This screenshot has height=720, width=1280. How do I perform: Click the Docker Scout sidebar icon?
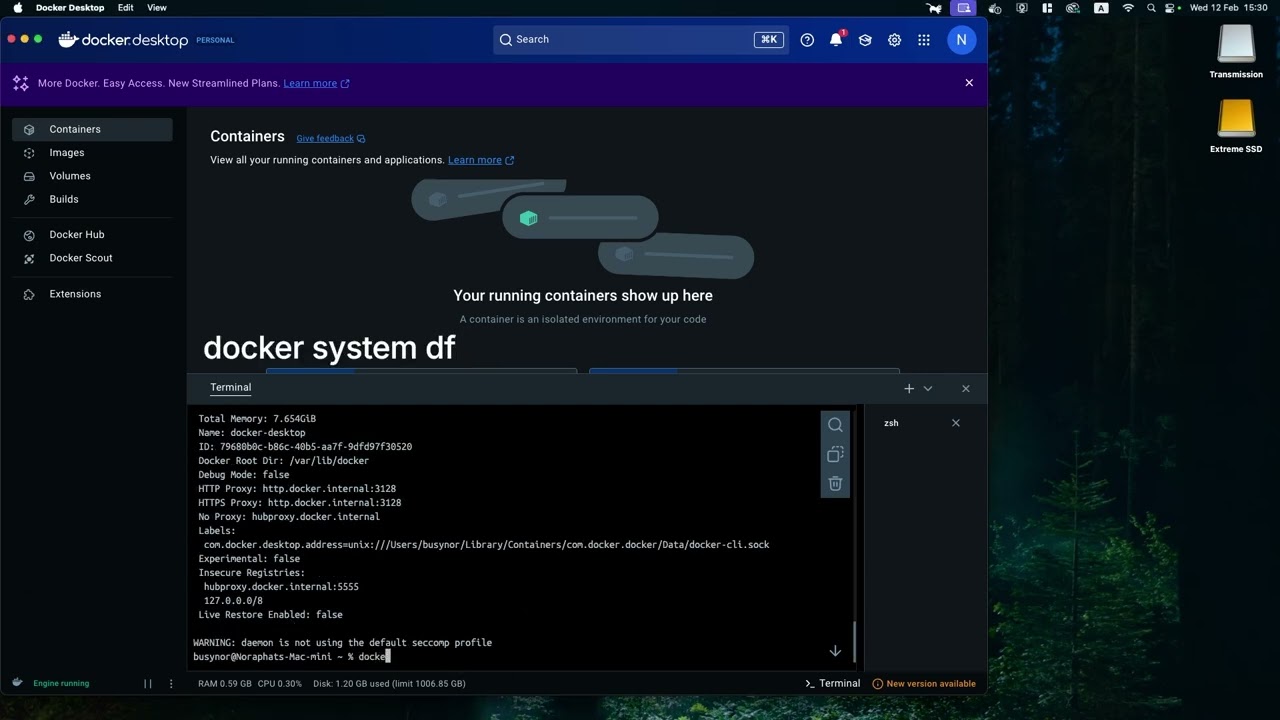[29, 257]
